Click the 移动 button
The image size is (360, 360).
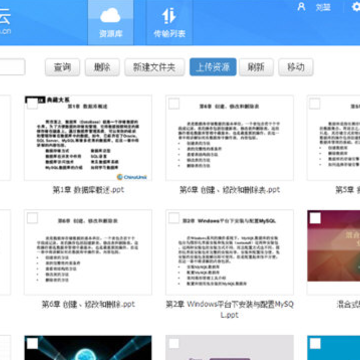(296, 67)
